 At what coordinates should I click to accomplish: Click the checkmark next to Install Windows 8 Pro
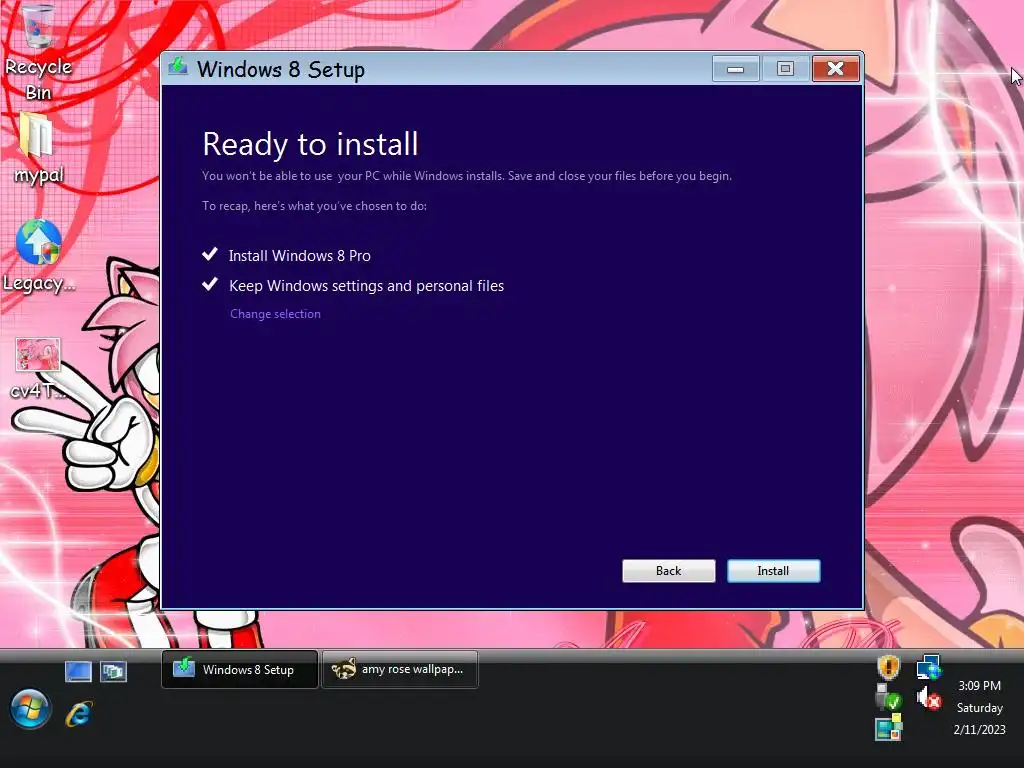coord(210,254)
